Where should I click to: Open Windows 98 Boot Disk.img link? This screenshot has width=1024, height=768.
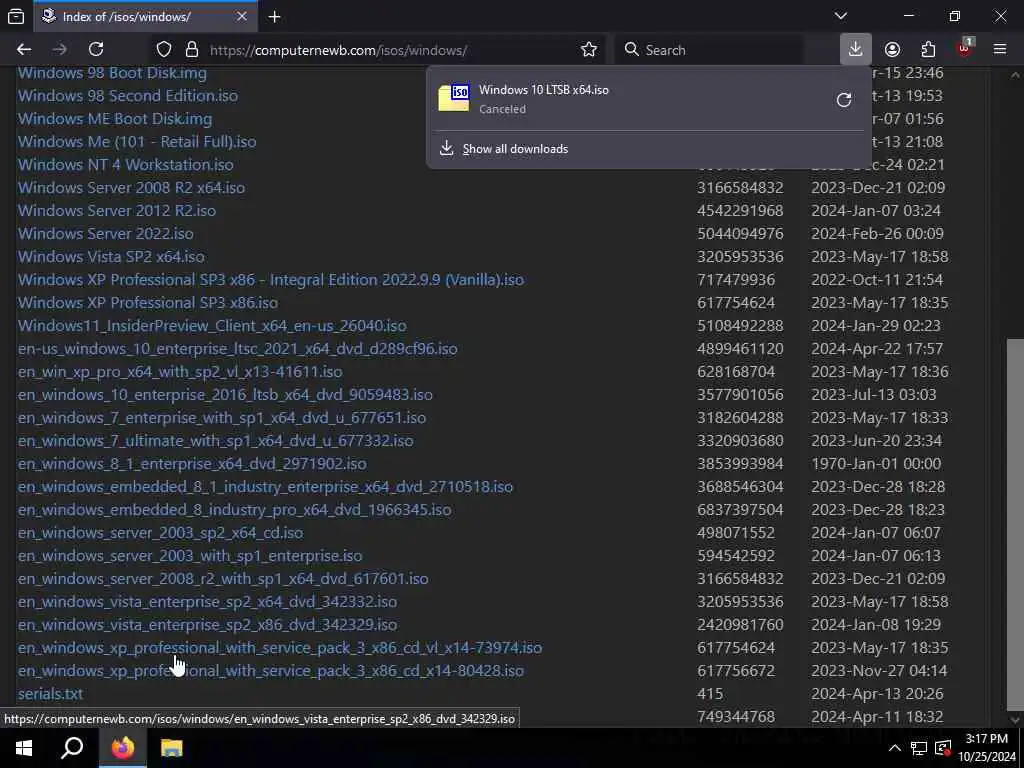click(112, 72)
